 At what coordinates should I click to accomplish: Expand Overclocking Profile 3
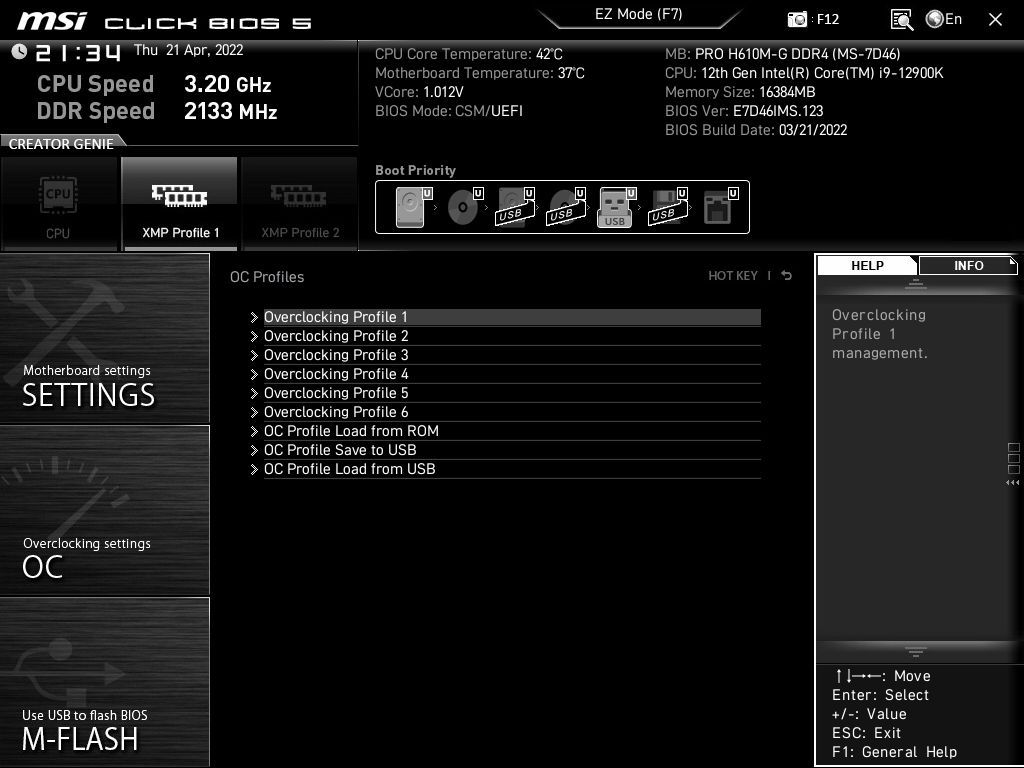pos(512,355)
